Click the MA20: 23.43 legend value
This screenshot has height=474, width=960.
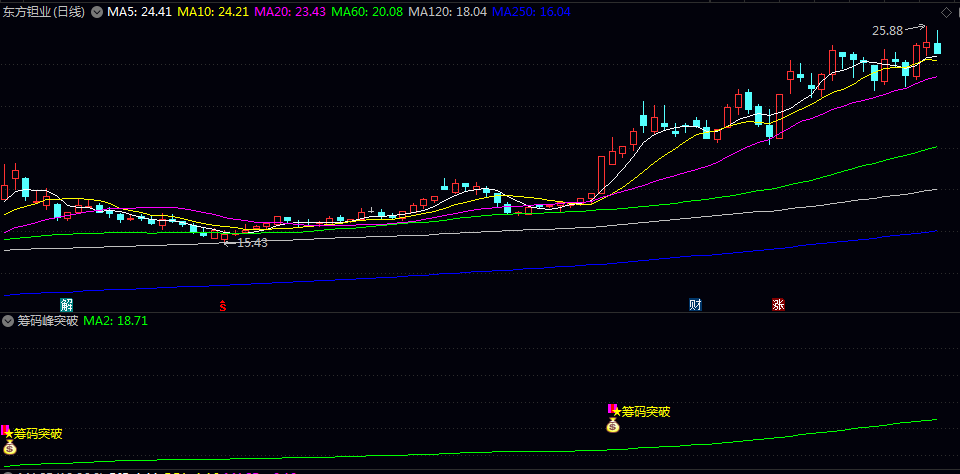290,12
